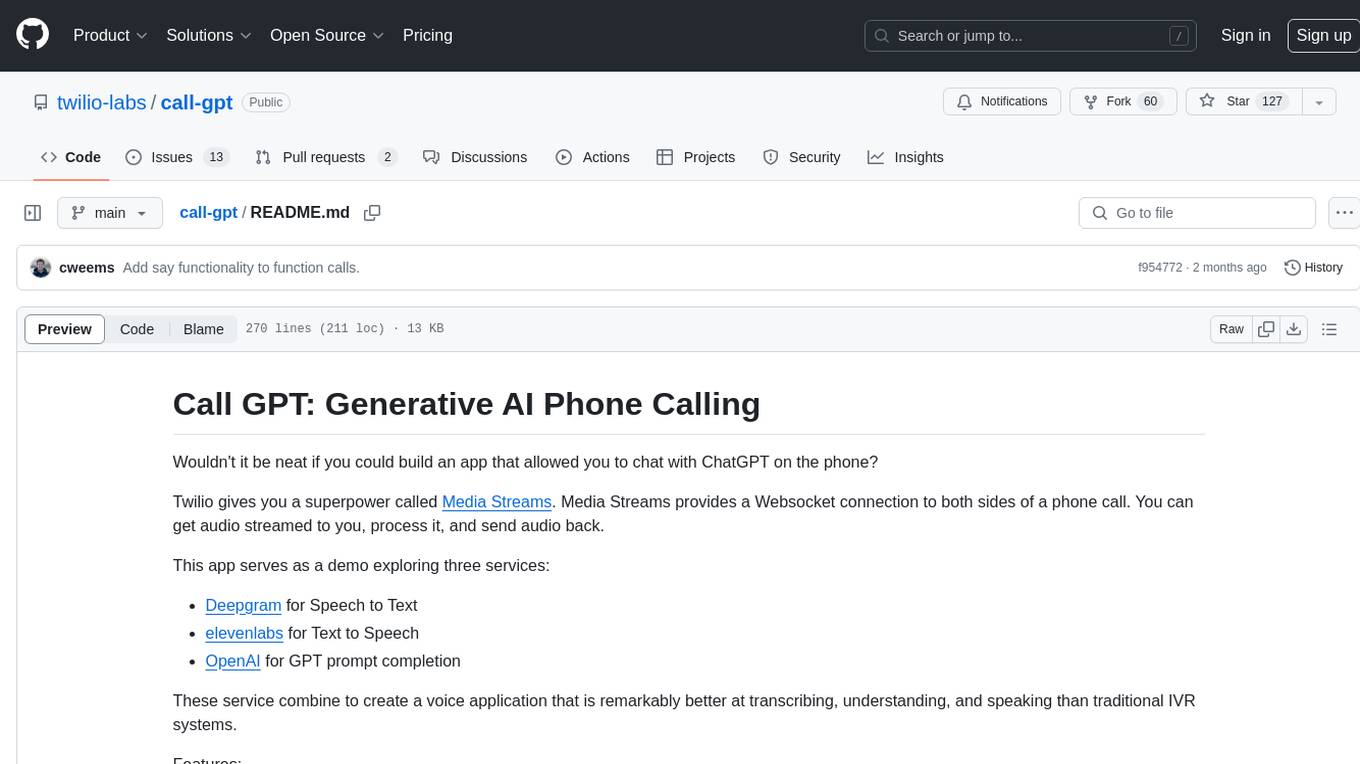View the file History

pos(1313,267)
